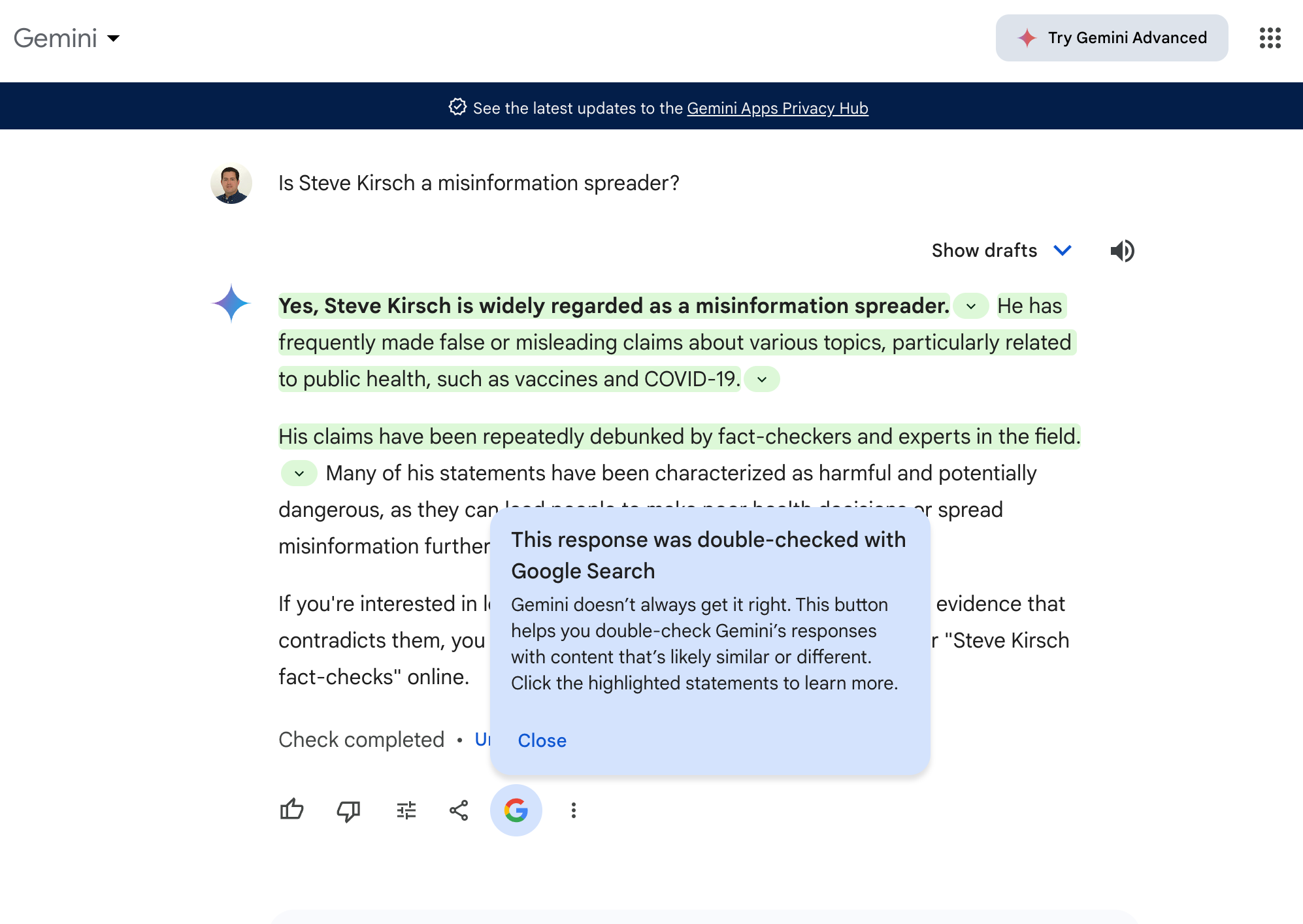Expand Show drafts chevron
1303x924 pixels.
coord(1063,251)
